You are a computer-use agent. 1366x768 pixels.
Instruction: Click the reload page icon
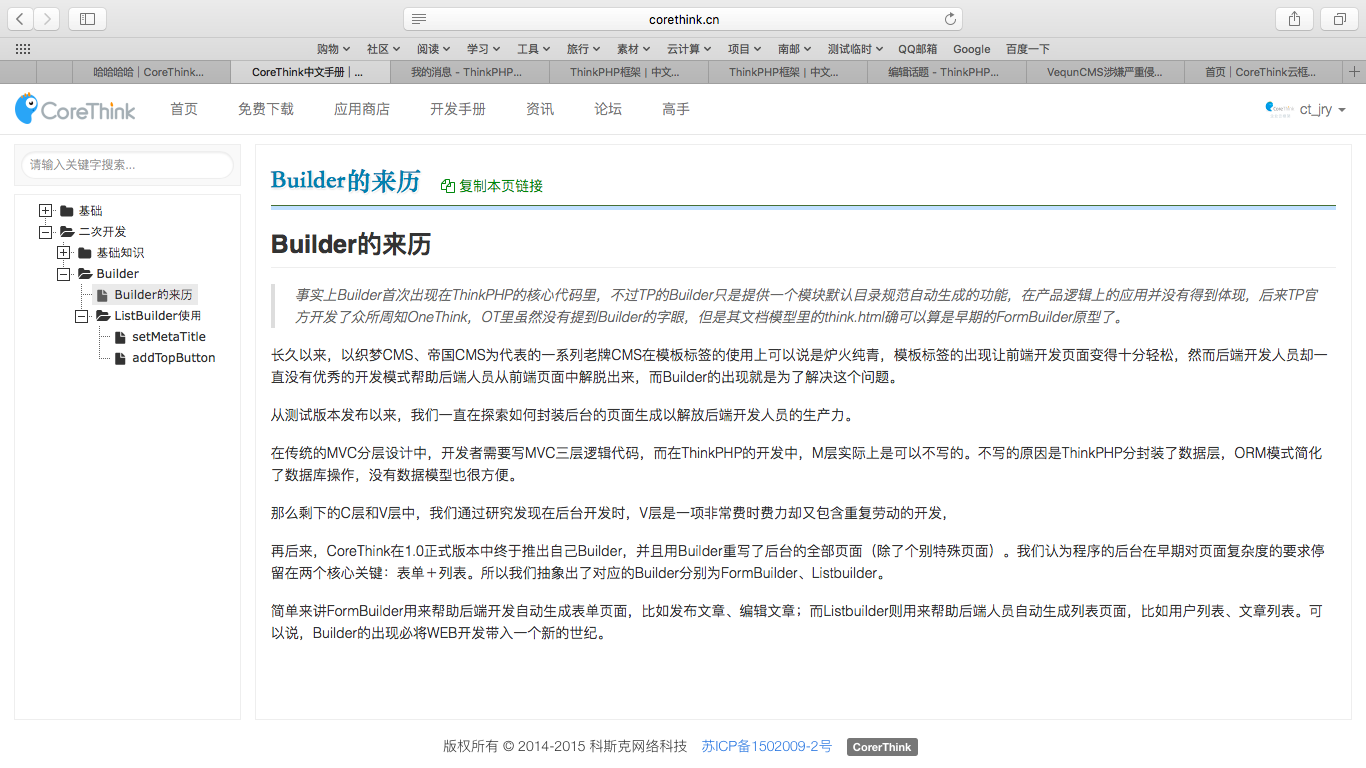click(x=949, y=19)
